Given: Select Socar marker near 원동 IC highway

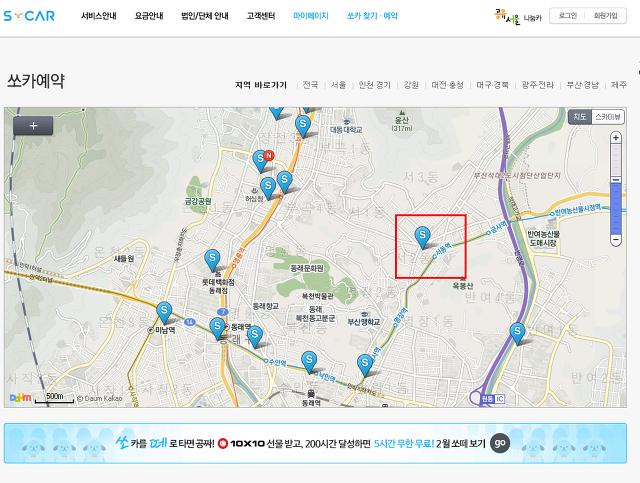Looking at the screenshot, I should click(518, 334).
